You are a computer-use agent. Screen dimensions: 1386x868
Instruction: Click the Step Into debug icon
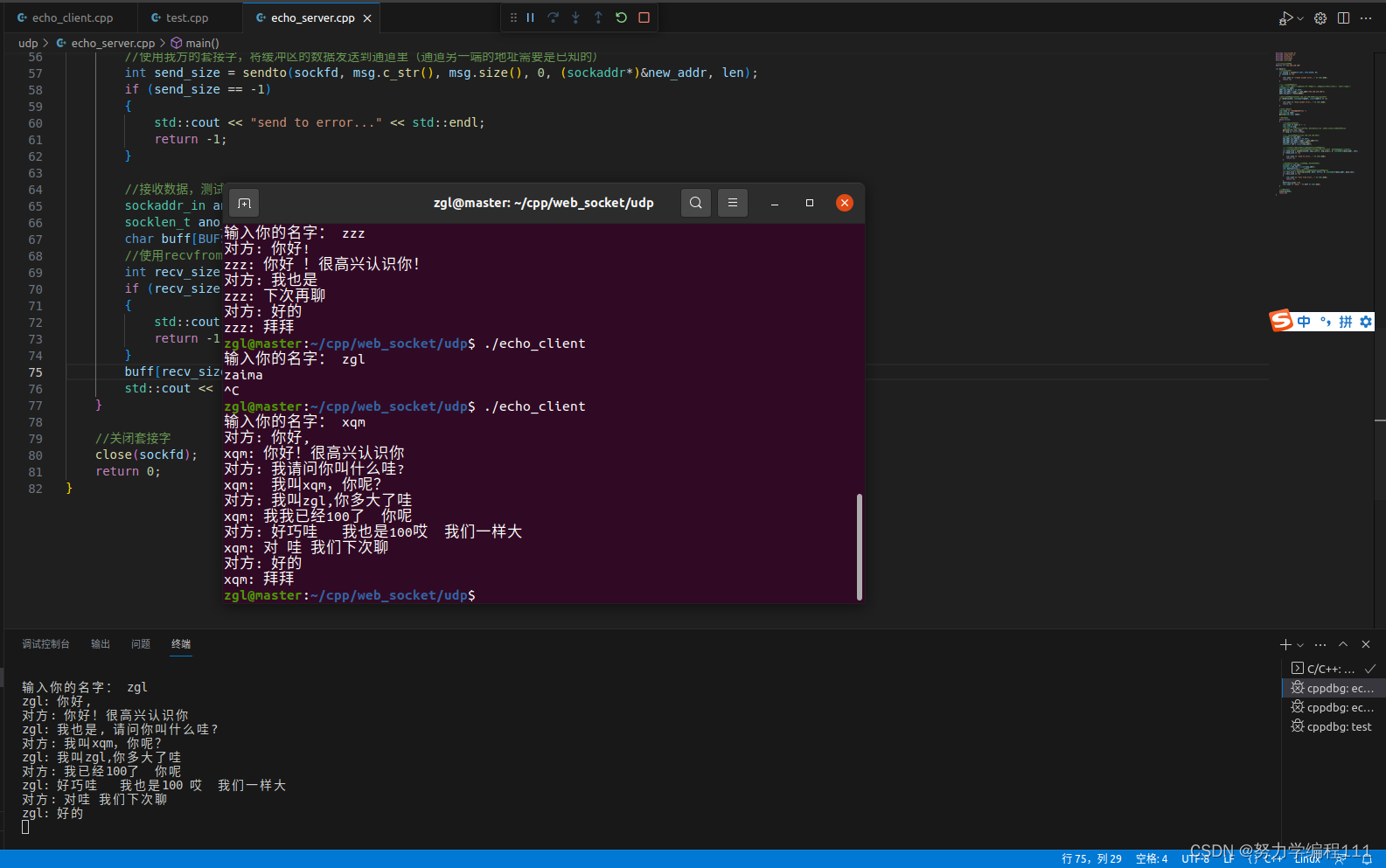pos(575,17)
